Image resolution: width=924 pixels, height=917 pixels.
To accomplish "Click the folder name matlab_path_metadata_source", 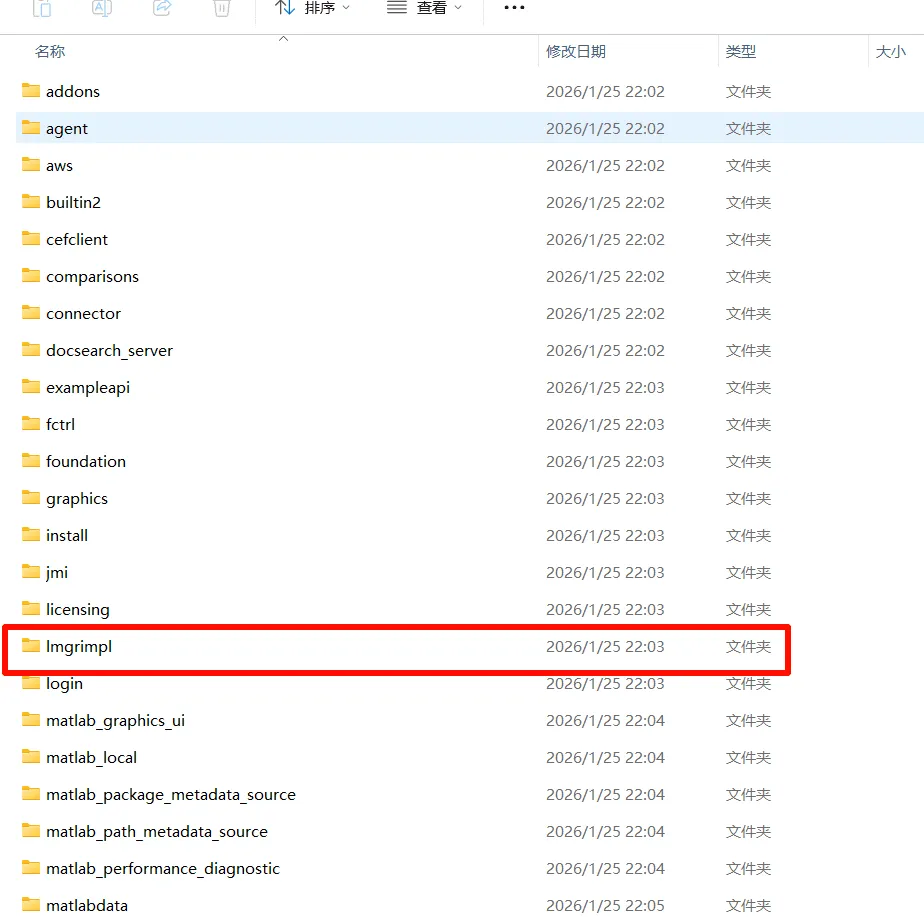I will [x=157, y=832].
